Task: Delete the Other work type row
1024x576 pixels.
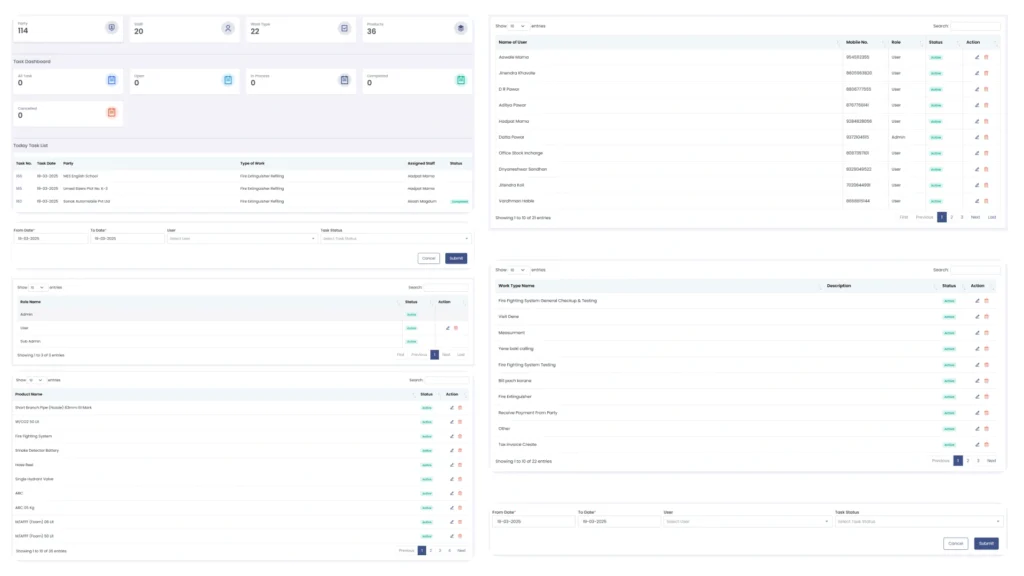Action: pyautogui.click(x=986, y=429)
